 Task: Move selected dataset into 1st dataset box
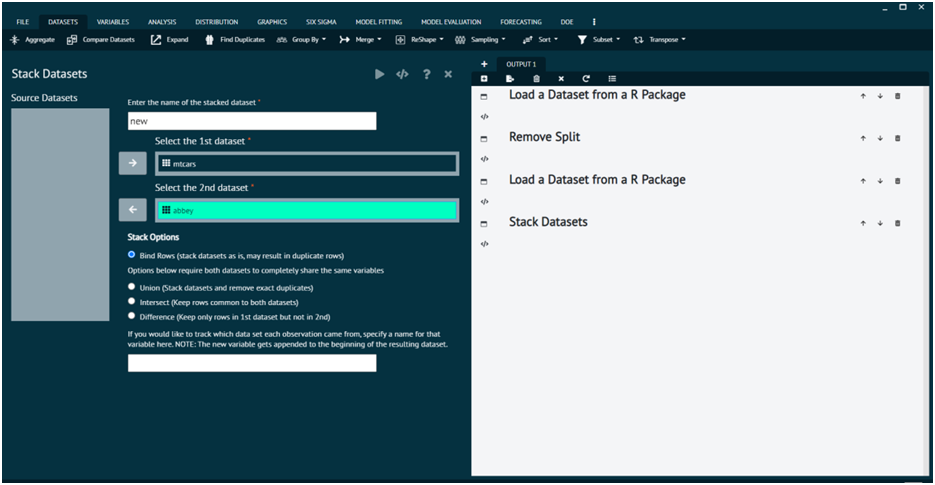pos(132,163)
